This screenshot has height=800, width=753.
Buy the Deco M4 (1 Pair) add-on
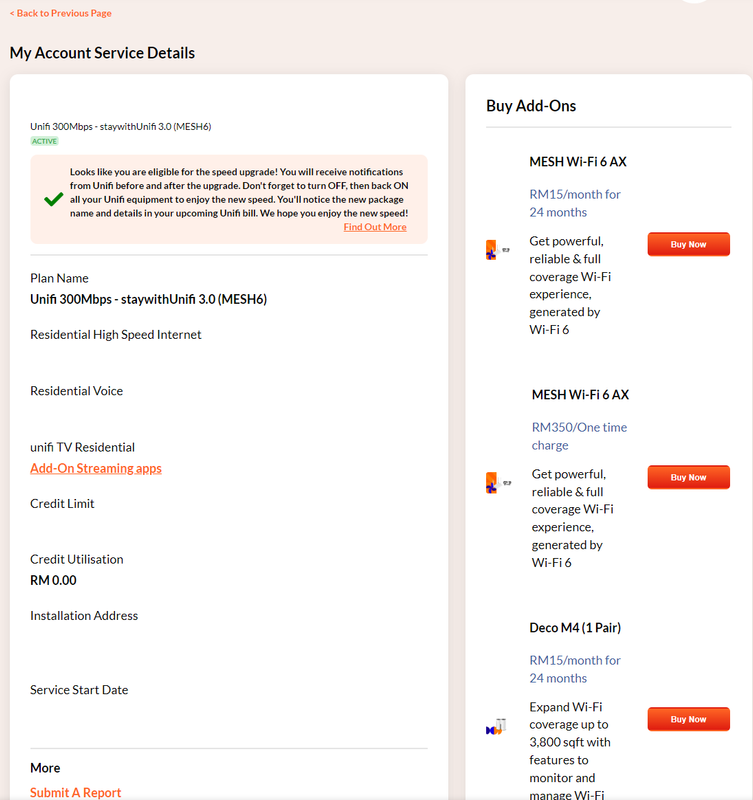point(689,719)
